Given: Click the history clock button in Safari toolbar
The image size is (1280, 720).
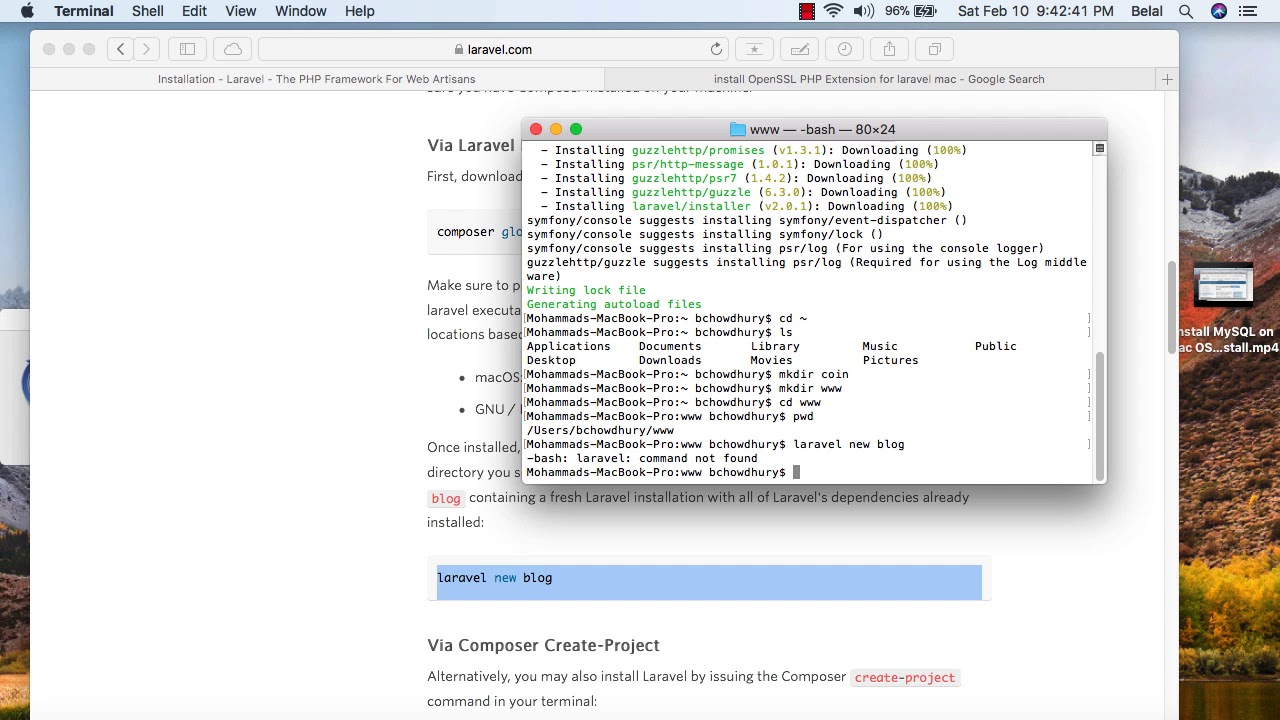Looking at the screenshot, I should 845,49.
